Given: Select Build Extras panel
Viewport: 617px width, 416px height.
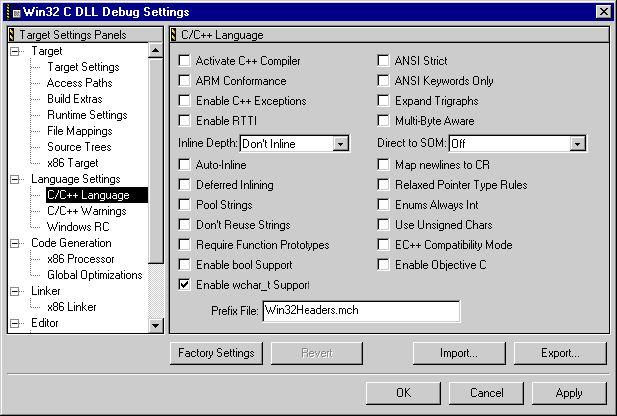Looking at the screenshot, I should pyautogui.click(x=75, y=99).
